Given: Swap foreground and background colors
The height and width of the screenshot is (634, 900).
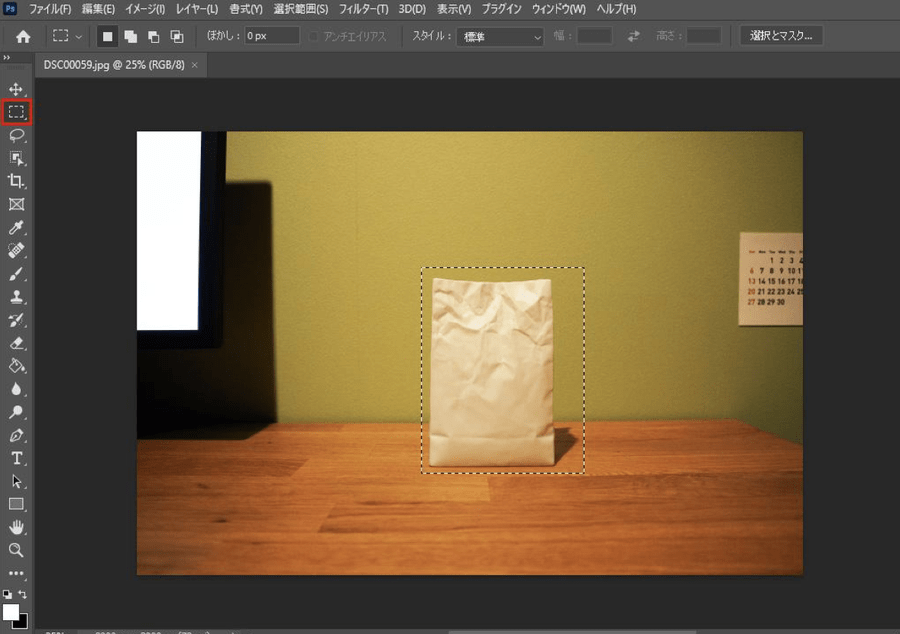Looking at the screenshot, I should [x=22, y=594].
